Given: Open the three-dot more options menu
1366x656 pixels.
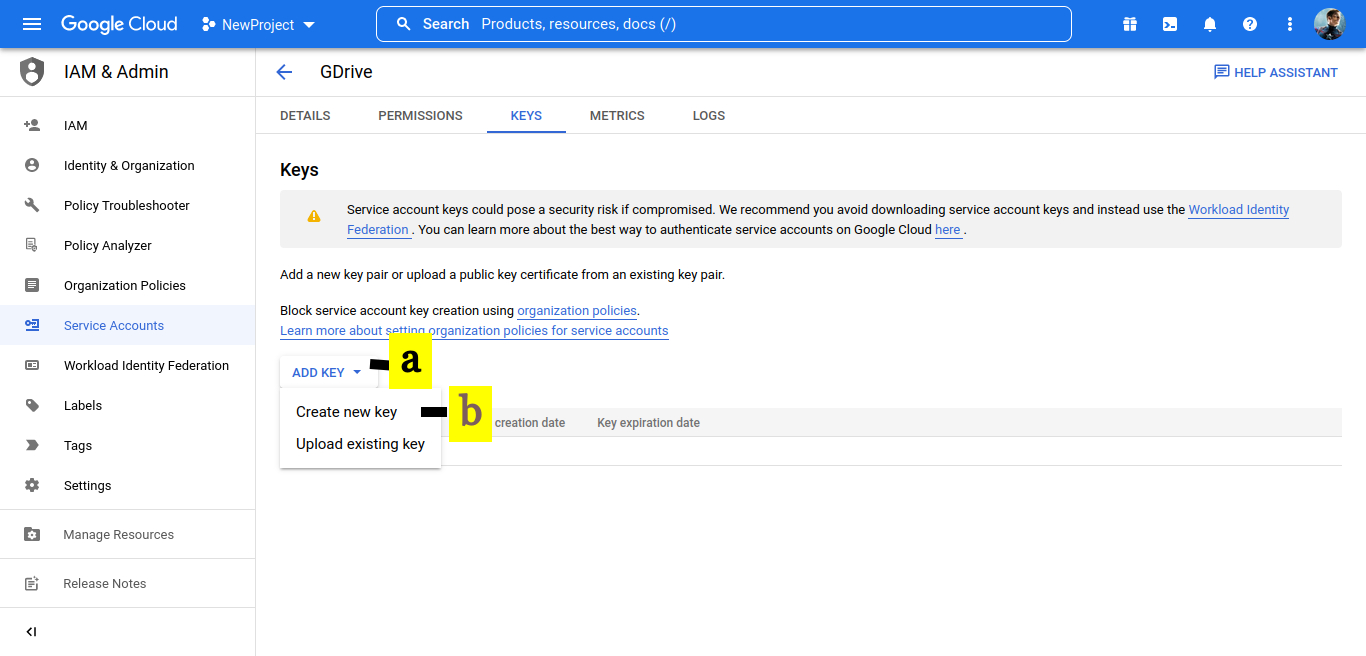Looking at the screenshot, I should pos(1290,24).
